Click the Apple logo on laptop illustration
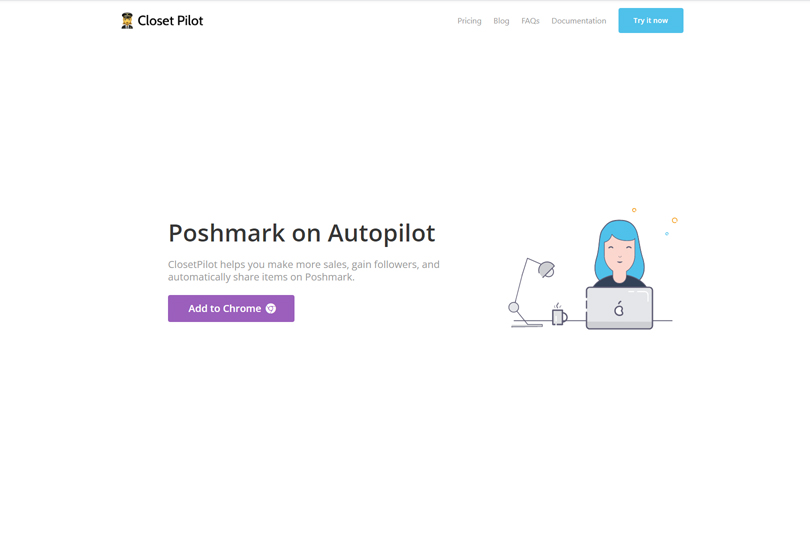This screenshot has width=810, height=539. (619, 309)
